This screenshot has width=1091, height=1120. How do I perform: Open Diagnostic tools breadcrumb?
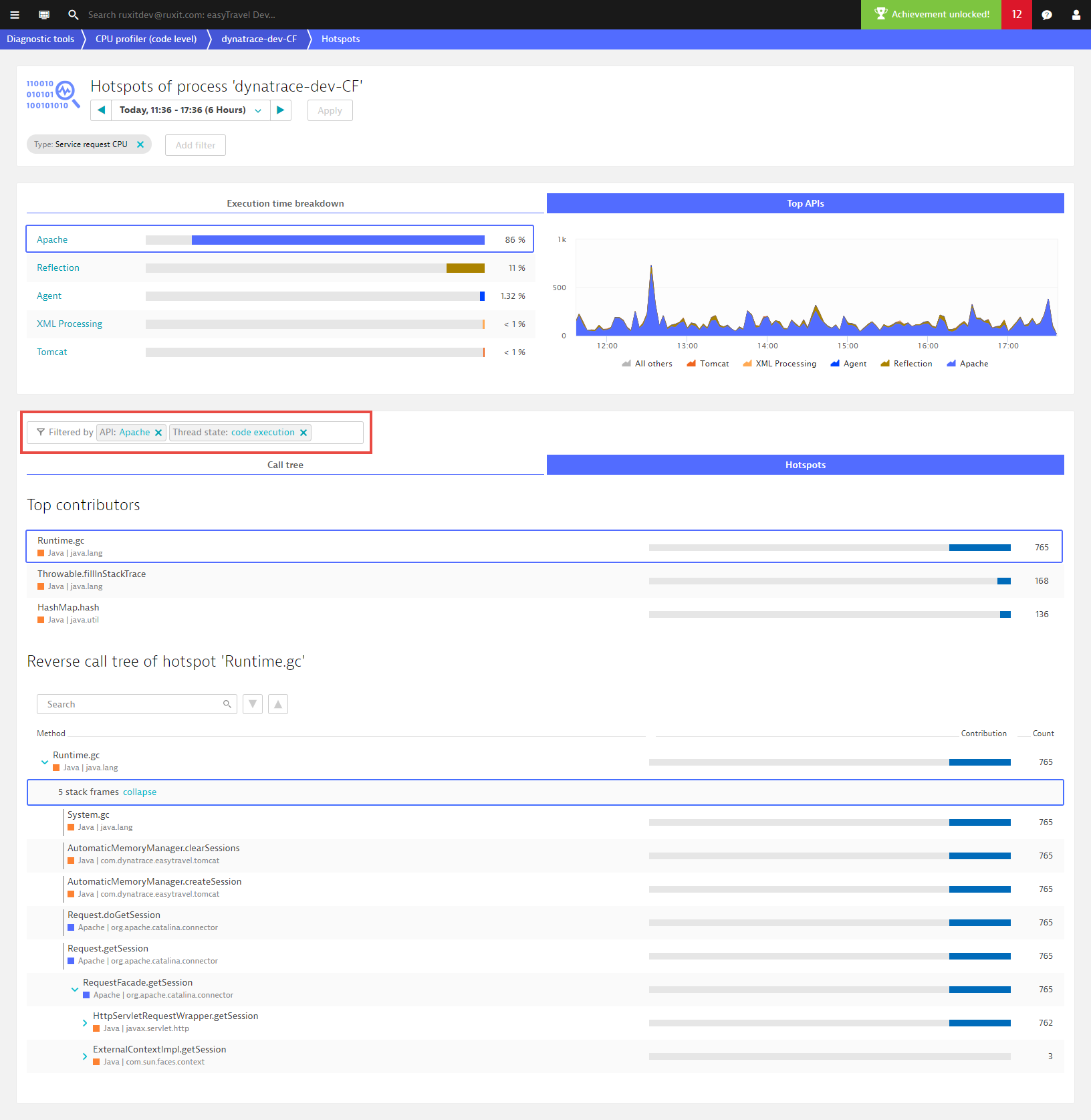pos(41,39)
